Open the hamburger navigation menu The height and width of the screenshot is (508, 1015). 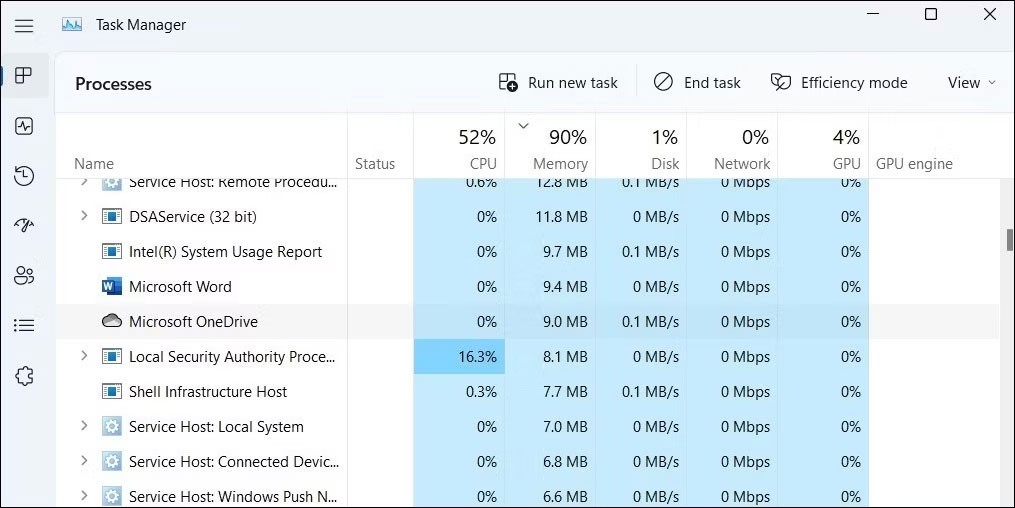pos(24,26)
